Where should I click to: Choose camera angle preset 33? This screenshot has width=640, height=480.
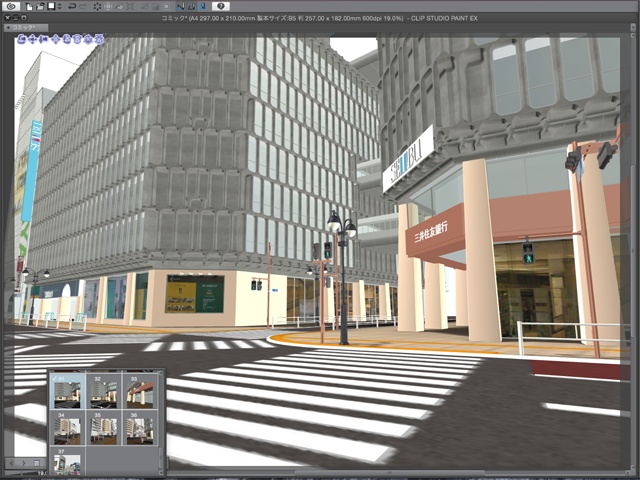[140, 392]
